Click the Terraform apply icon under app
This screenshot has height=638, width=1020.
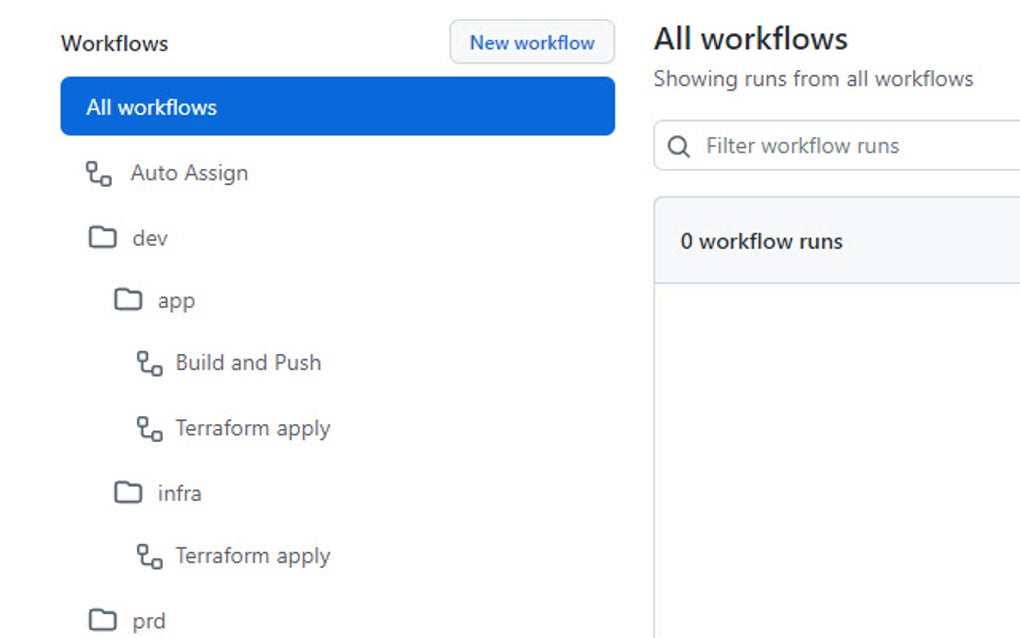(148, 428)
